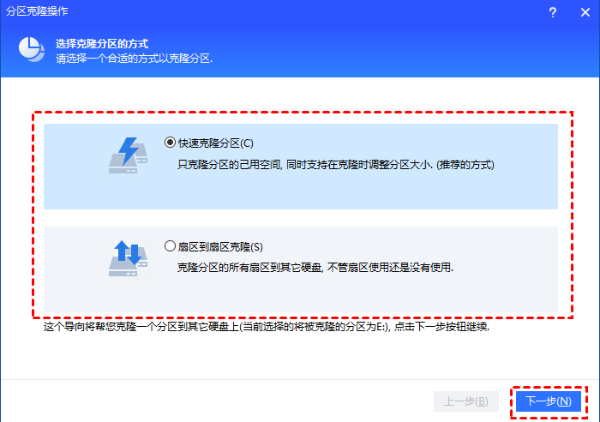
Task: Click the question mark help icon
Action: point(552,10)
